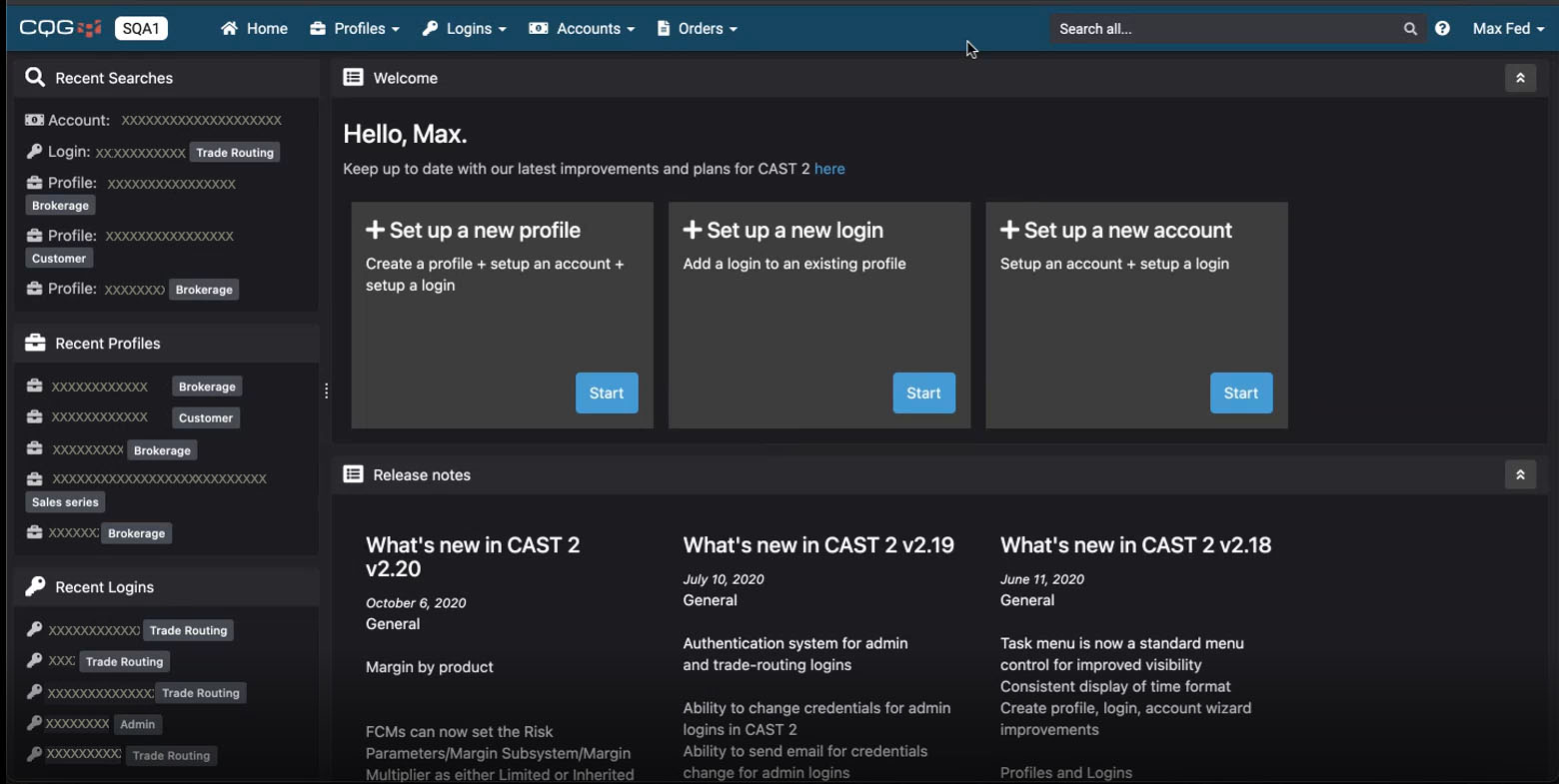Click the Customer tag in Recent Searches
1559x784 pixels.
pyautogui.click(x=59, y=259)
